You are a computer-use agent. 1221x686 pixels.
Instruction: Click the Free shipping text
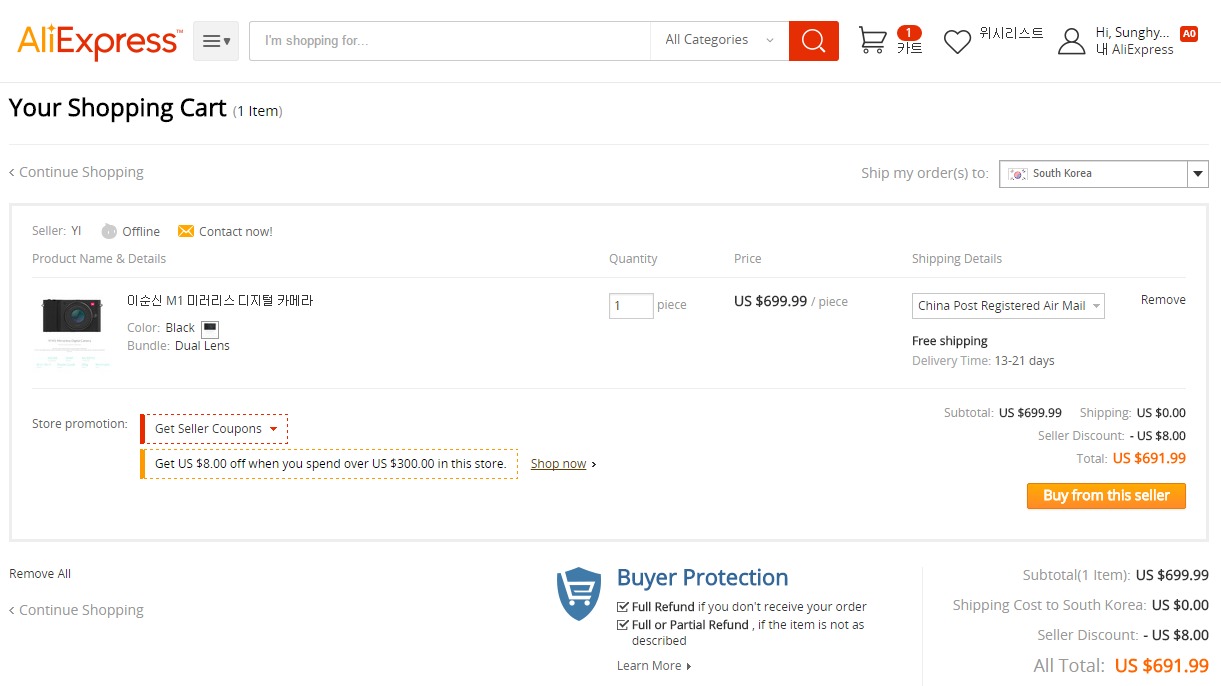(950, 341)
